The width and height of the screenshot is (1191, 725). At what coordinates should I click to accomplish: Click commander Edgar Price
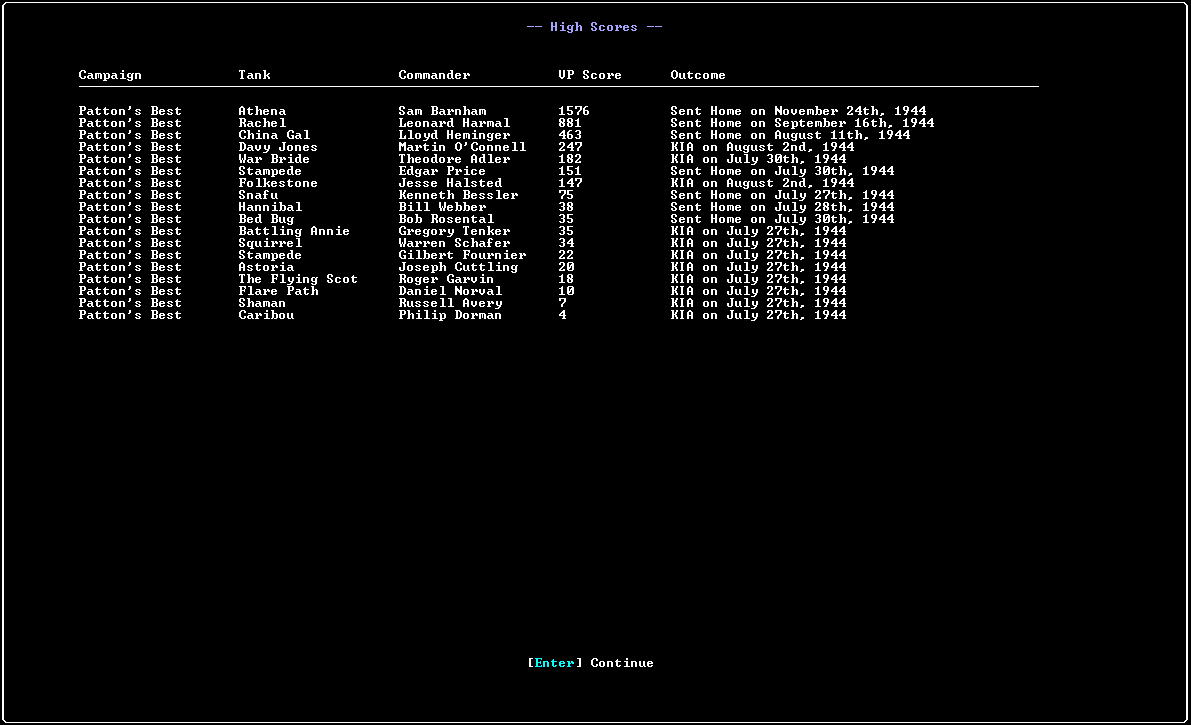pyautogui.click(x=442, y=171)
